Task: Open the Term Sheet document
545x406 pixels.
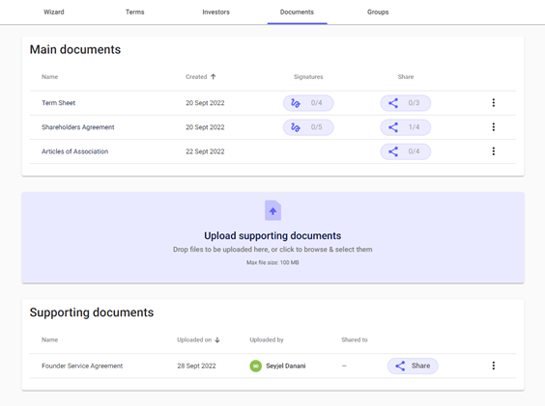Action: click(58, 103)
